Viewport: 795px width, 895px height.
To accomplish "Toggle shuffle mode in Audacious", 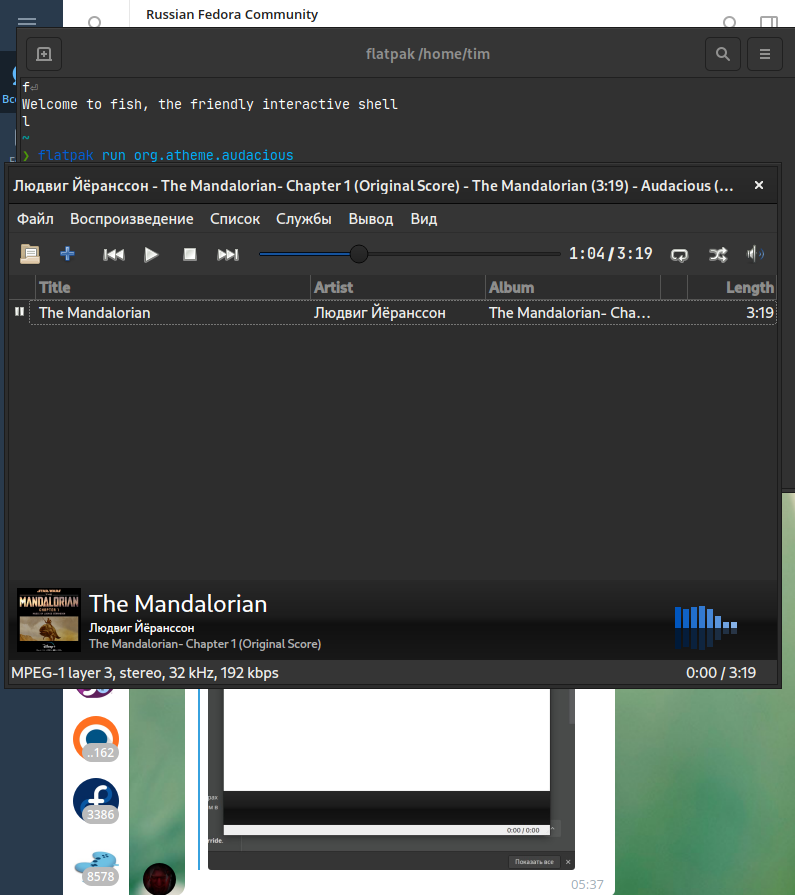I will [x=718, y=255].
